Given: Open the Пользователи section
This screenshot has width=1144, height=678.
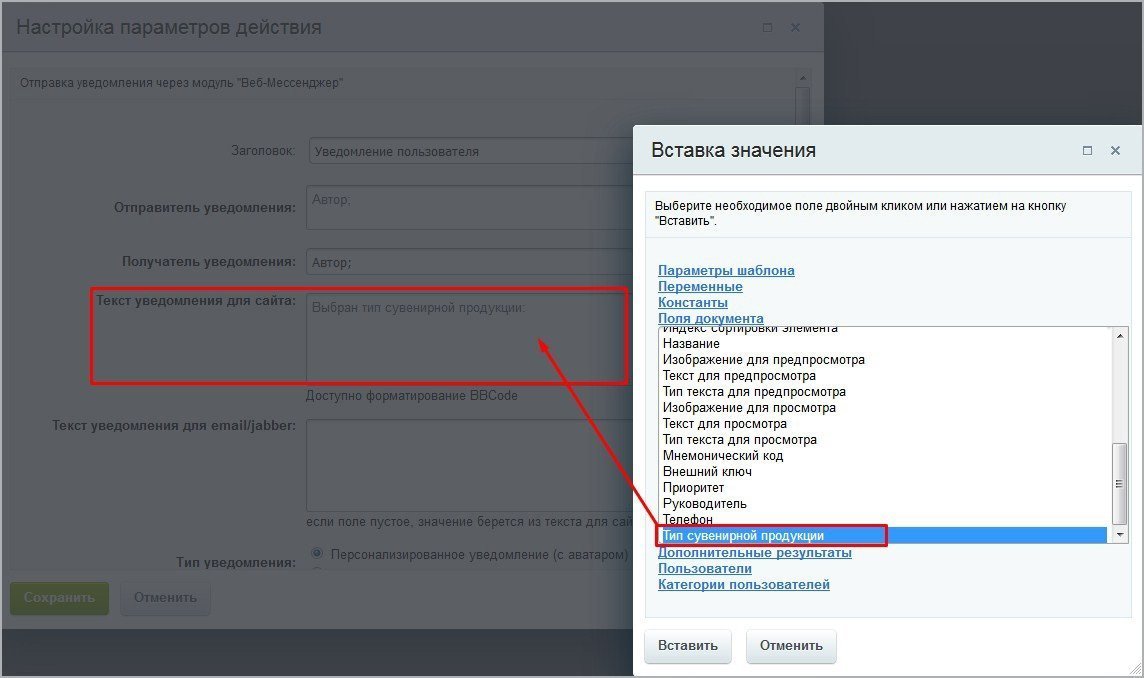Looking at the screenshot, I should point(704,568).
